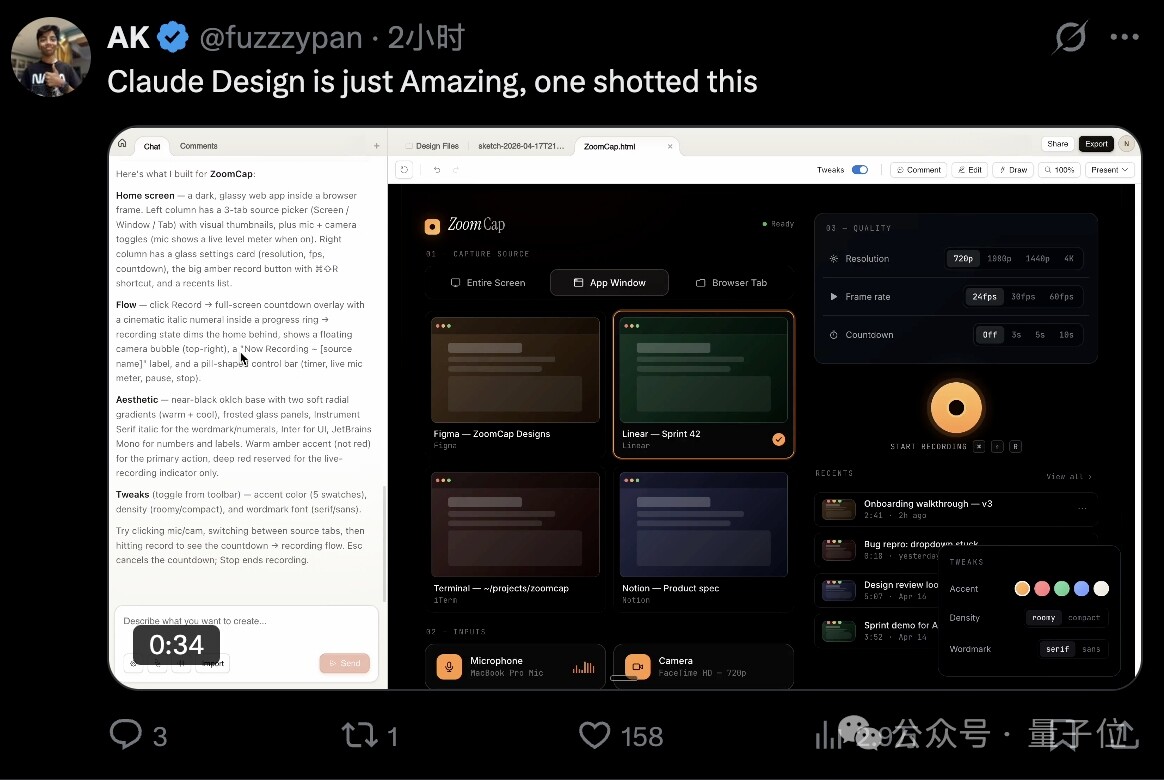Viewport: 1164px width, 780px height.
Task: Select the Camera input icon
Action: pyautogui.click(x=637, y=666)
